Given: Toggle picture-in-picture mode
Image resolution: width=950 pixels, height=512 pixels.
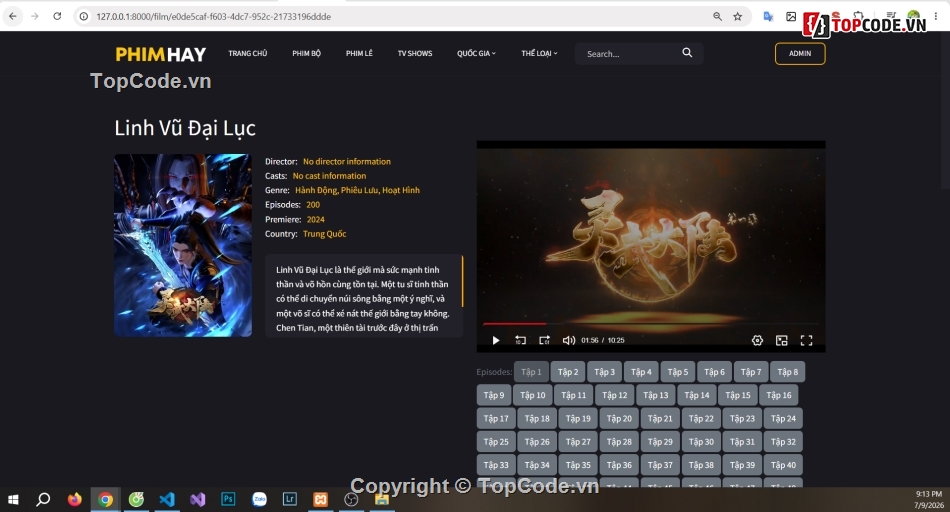Looking at the screenshot, I should pos(782,341).
